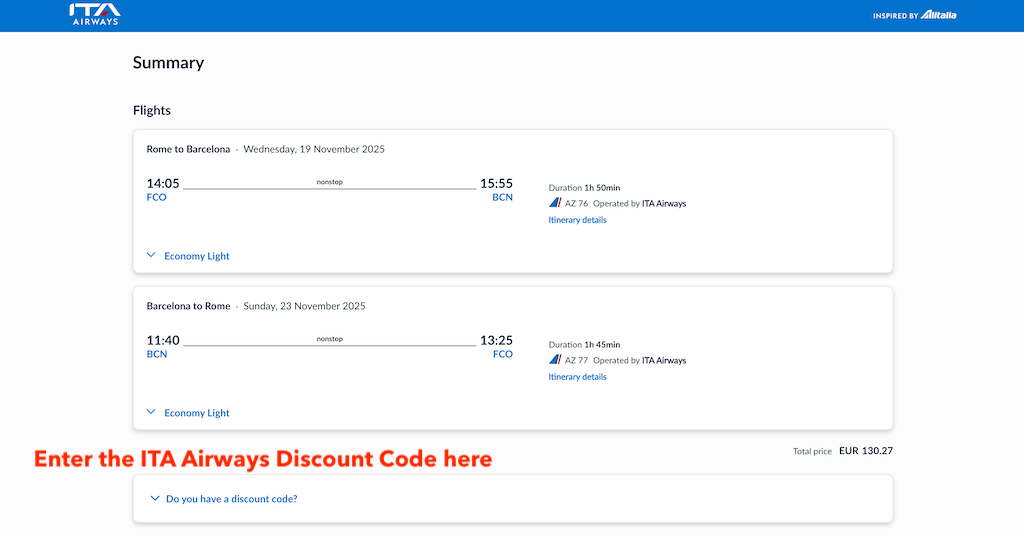Expand Economy Light for Barcelona to Rome
1024x537 pixels.
pyautogui.click(x=188, y=413)
